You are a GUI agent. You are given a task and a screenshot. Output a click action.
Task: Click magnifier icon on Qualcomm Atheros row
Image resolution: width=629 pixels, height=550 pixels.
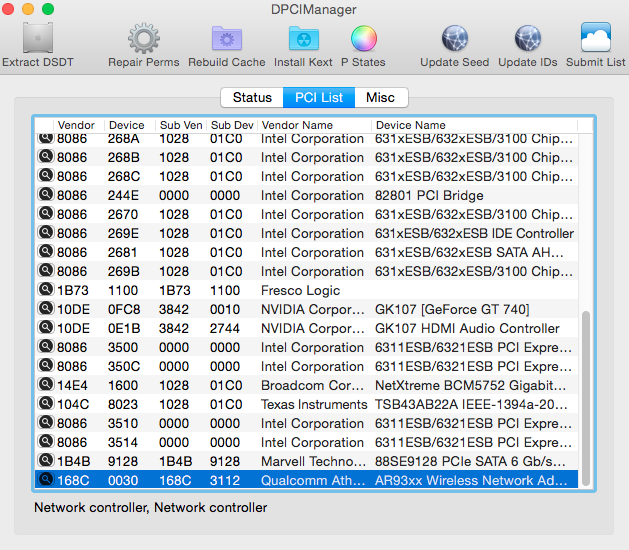(46, 479)
